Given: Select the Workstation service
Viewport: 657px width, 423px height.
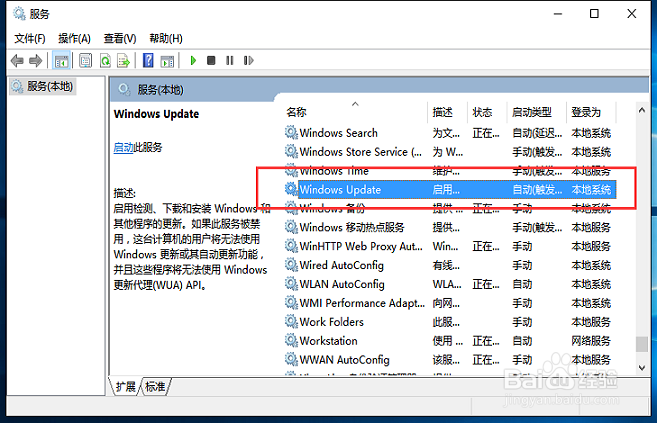Looking at the screenshot, I should tap(450, 340).
